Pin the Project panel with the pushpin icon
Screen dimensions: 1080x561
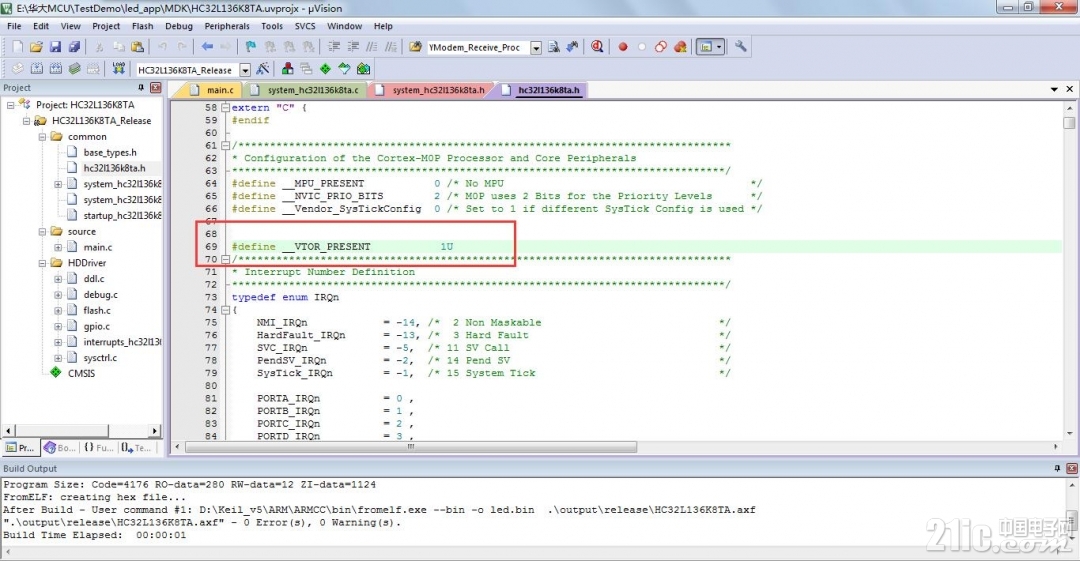click(141, 88)
